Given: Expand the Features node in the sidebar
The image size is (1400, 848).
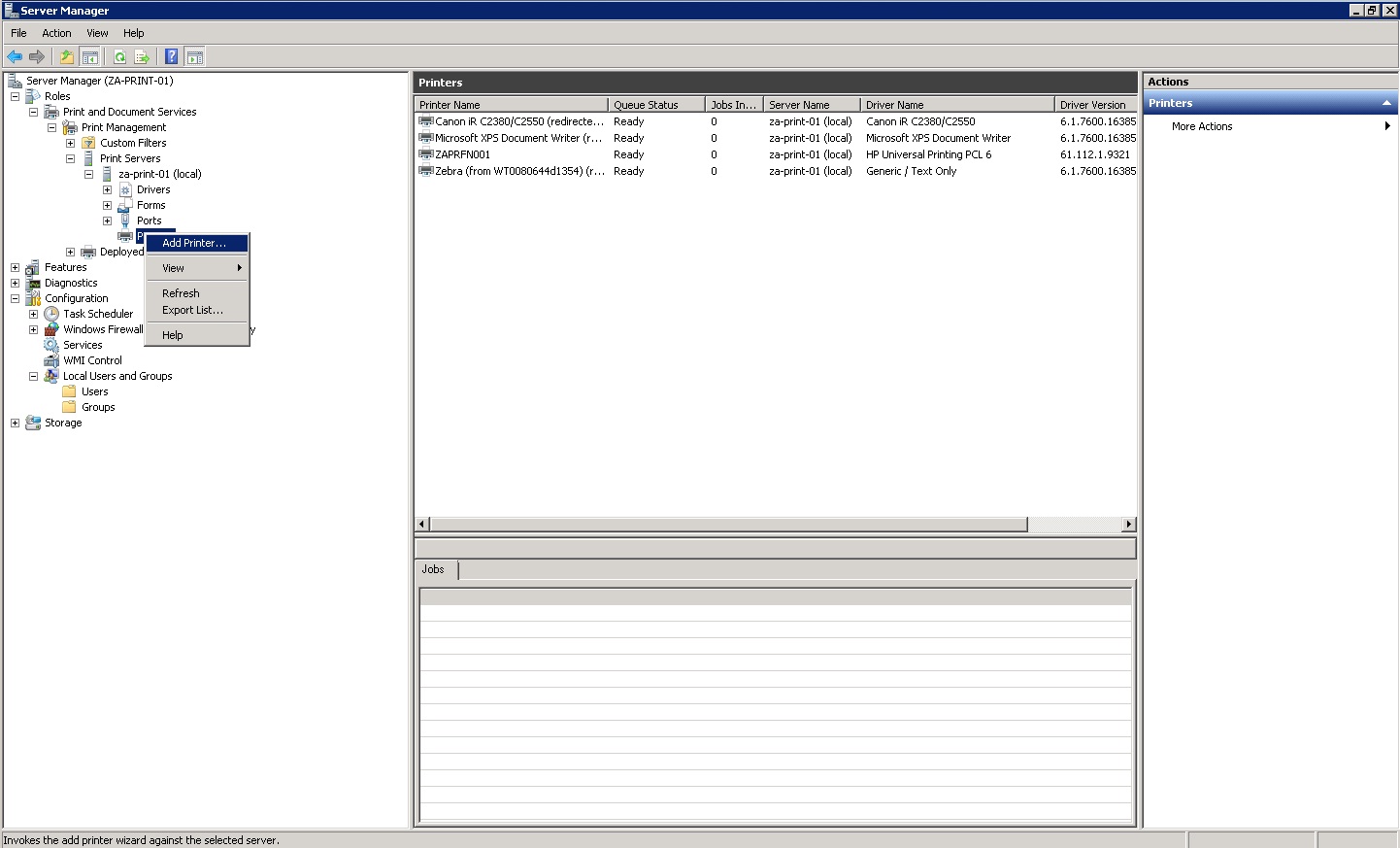Looking at the screenshot, I should 15,267.
